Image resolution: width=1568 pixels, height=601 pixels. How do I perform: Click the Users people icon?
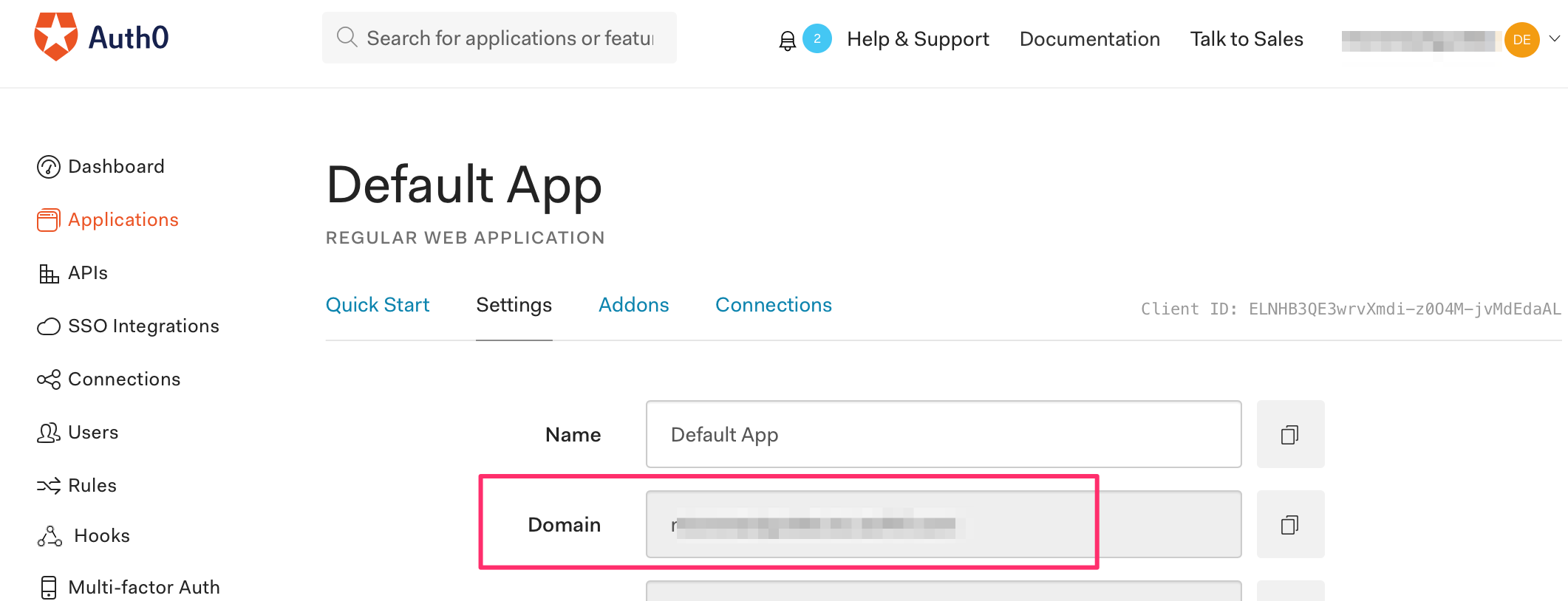[x=49, y=433]
